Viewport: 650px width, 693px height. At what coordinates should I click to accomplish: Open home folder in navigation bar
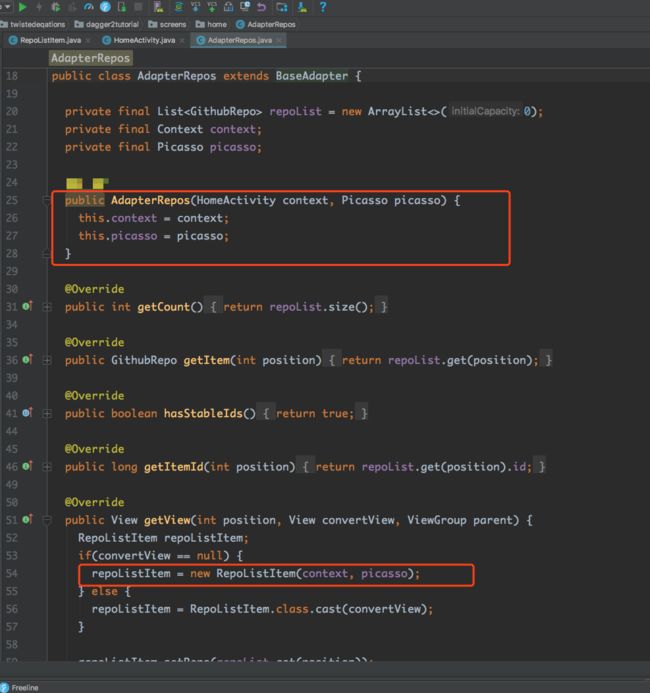(x=211, y=24)
